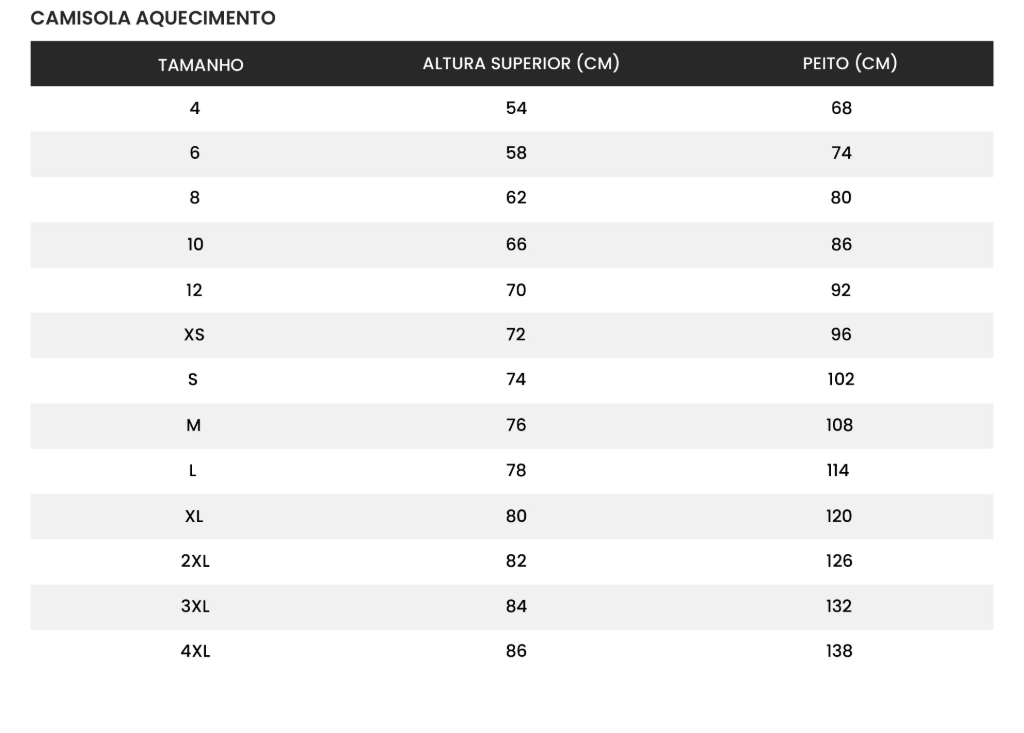1024x733 pixels.
Task: Click the XS size cell
Action: coord(194,335)
